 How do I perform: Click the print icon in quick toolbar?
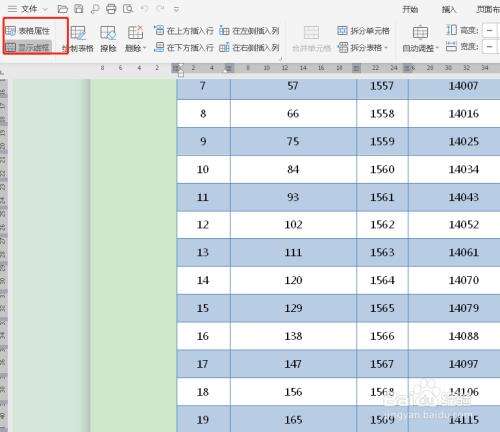tap(111, 9)
